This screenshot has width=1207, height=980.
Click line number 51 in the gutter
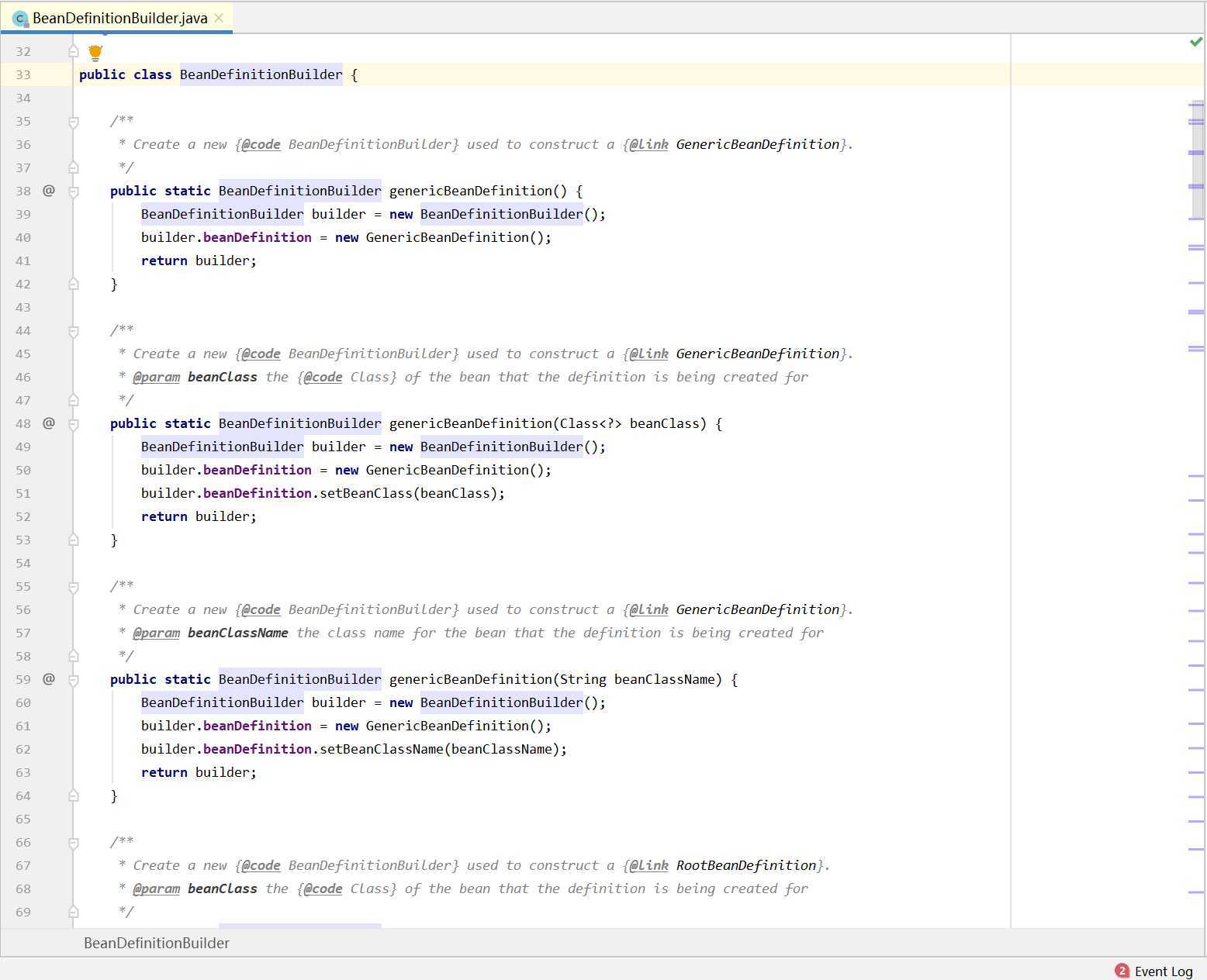click(23, 493)
